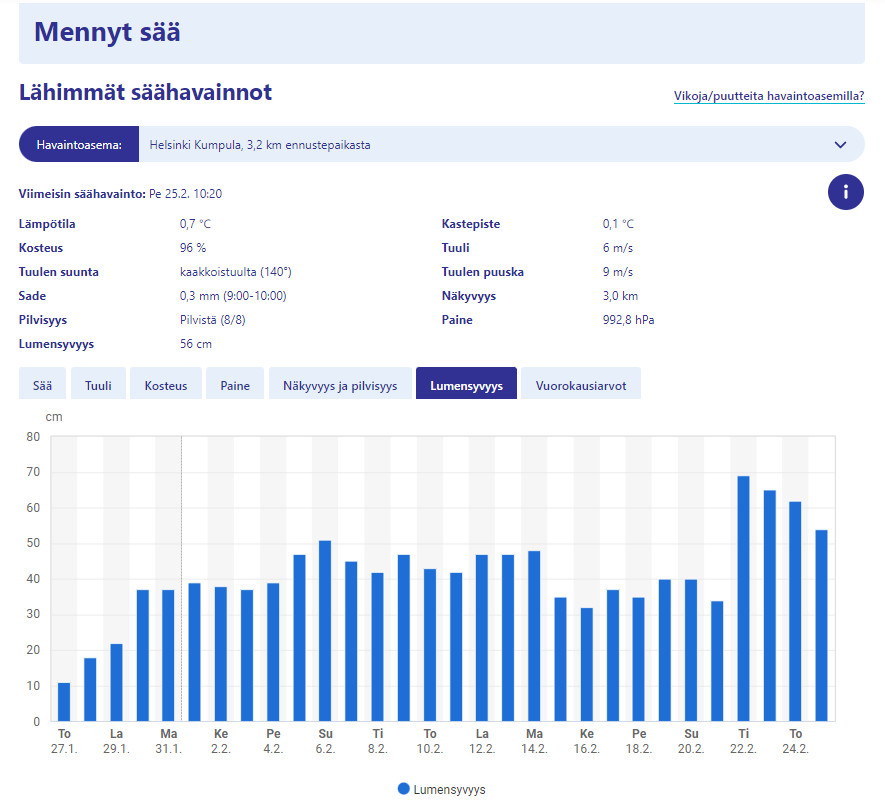The height and width of the screenshot is (811, 885).
Task: Show the Paine tab
Action: coord(235,386)
